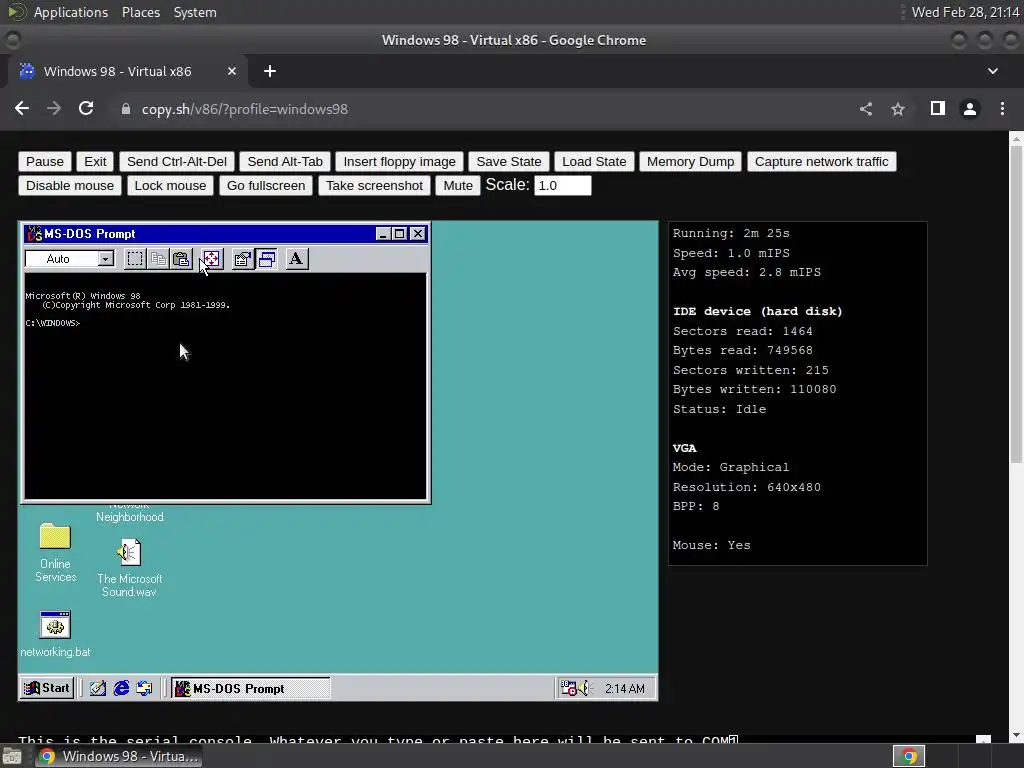Click the top panel date and time
The image size is (1024, 768).
click(965, 12)
